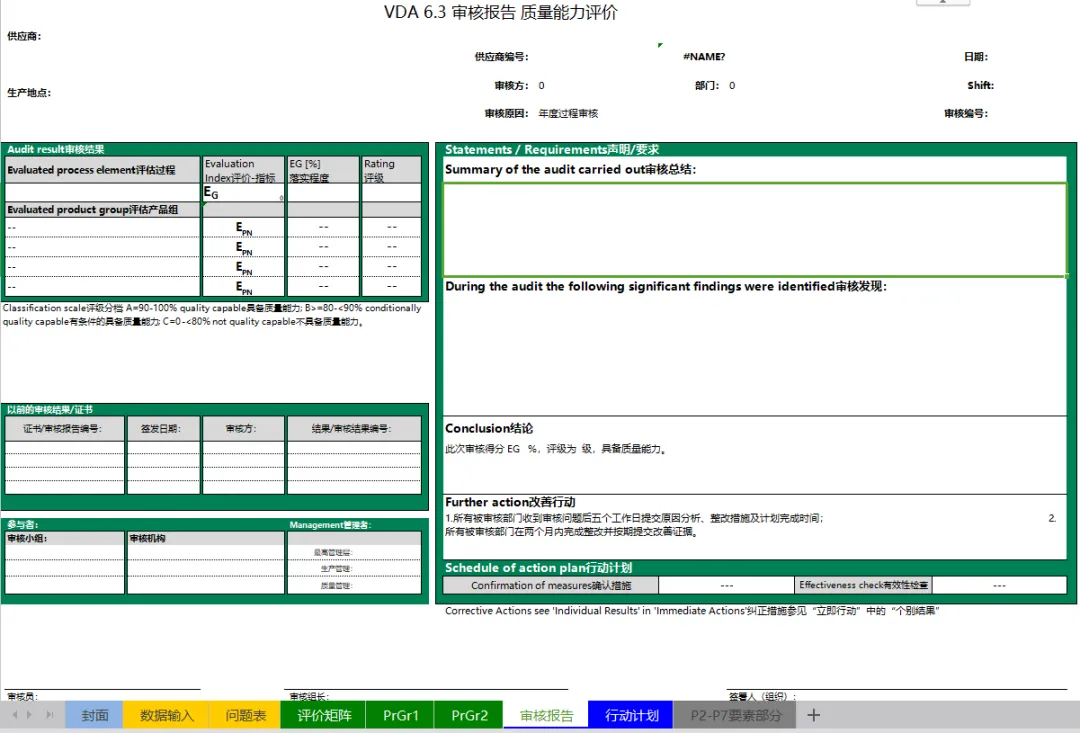This screenshot has width=1080, height=733.
Task: Open the PrGr2 sheet tab
Action: point(469,715)
